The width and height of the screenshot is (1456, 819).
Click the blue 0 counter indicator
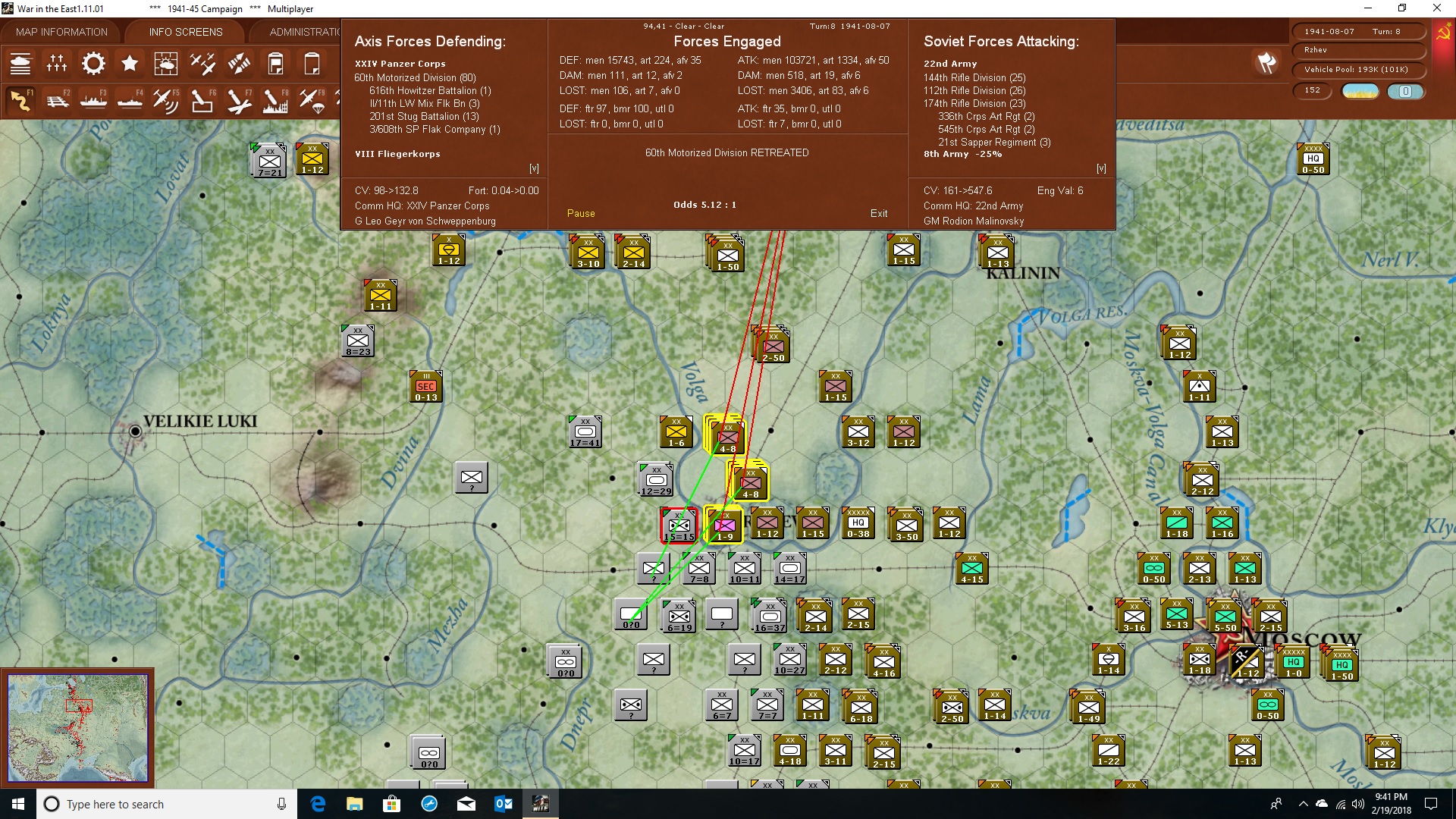coord(1405,92)
